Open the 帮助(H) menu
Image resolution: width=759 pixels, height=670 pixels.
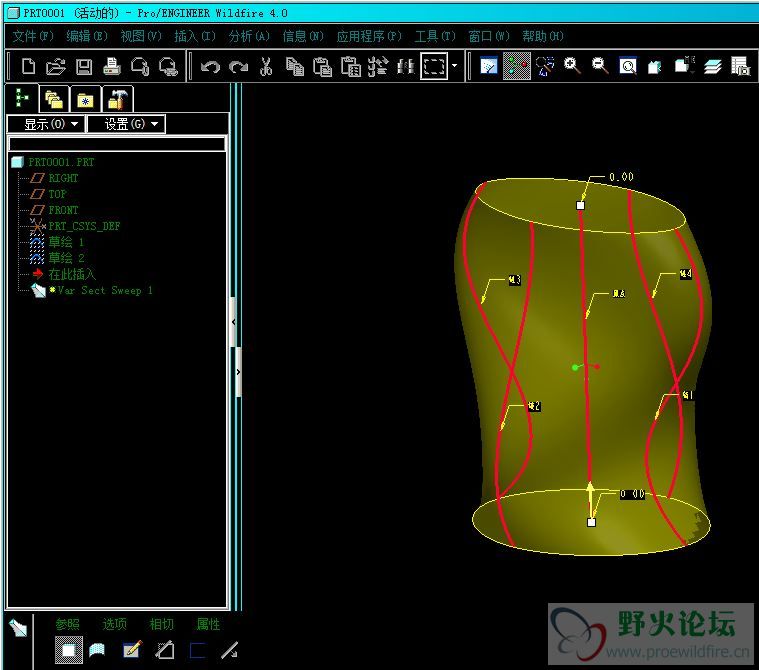543,36
